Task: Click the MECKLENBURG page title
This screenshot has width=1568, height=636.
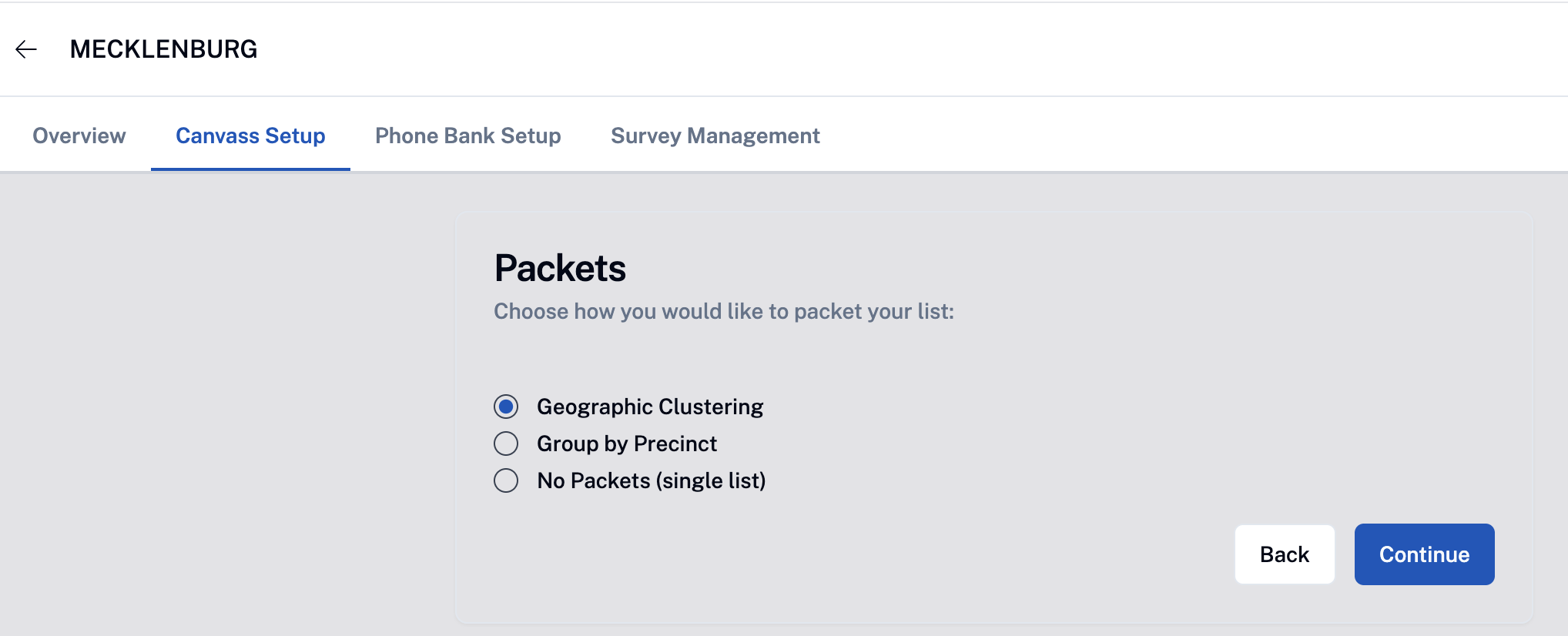Action: pos(163,49)
